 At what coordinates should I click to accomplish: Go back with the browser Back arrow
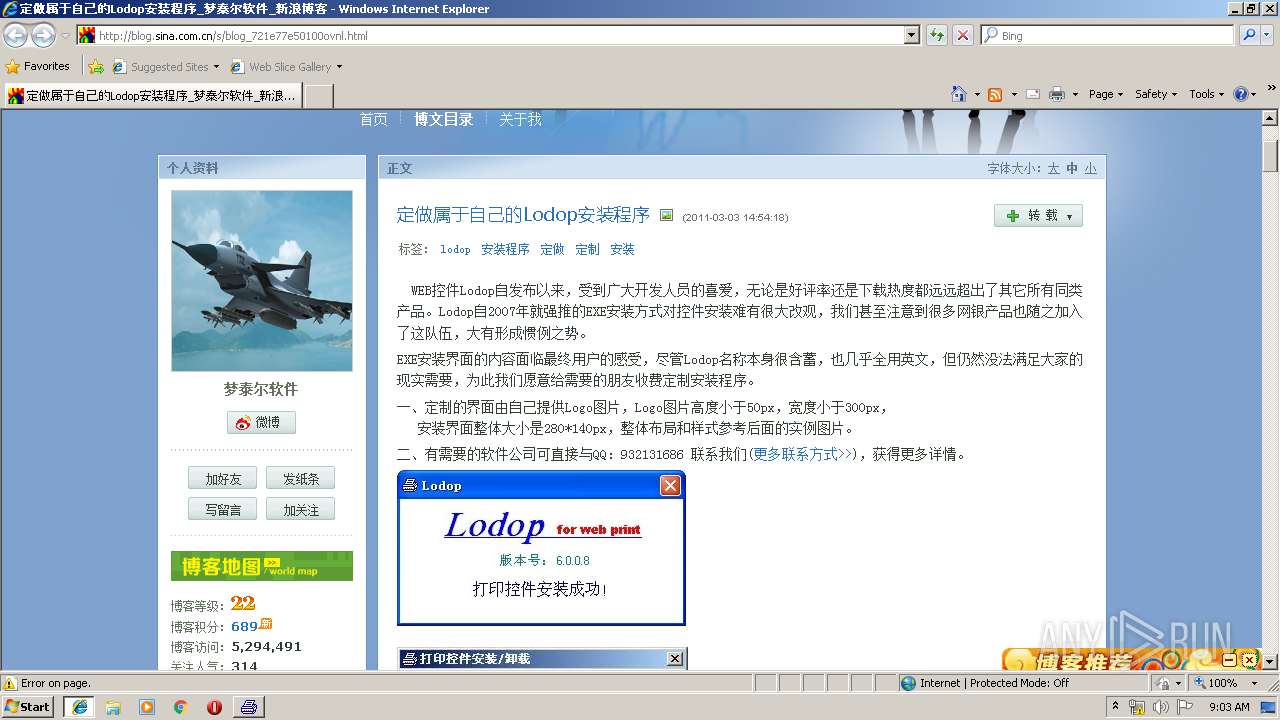[x=16, y=36]
